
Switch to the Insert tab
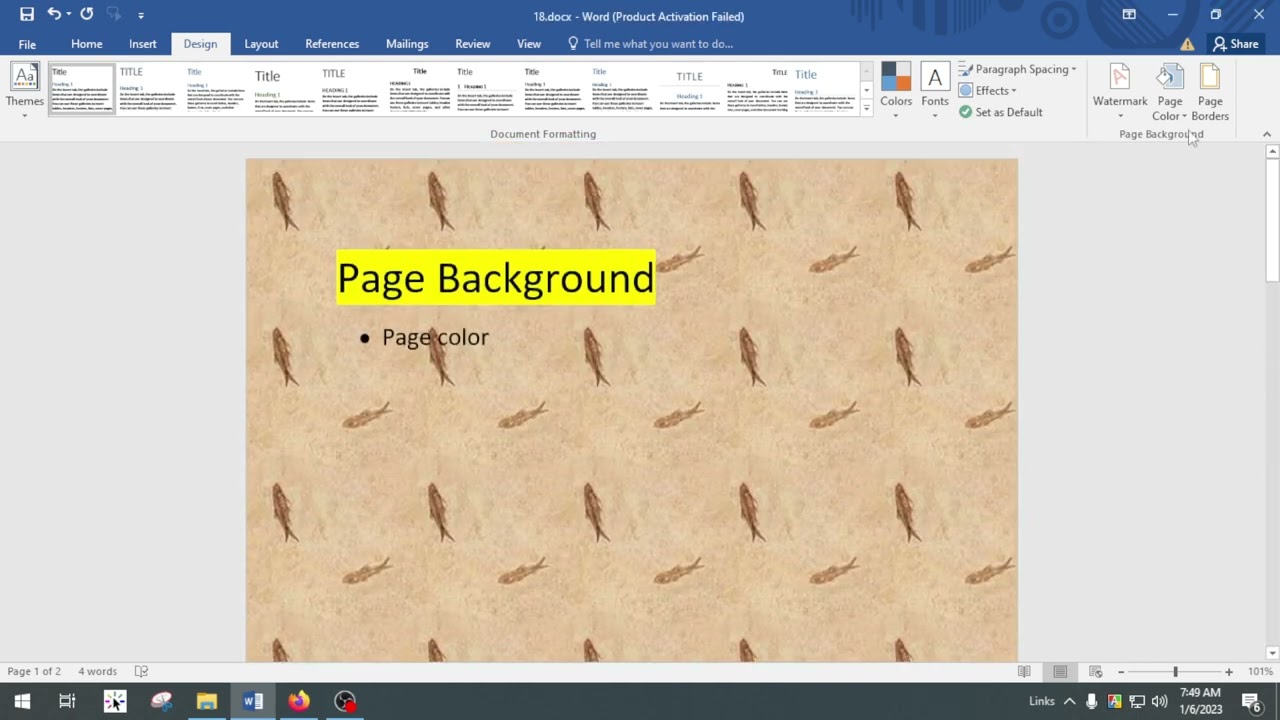142,44
